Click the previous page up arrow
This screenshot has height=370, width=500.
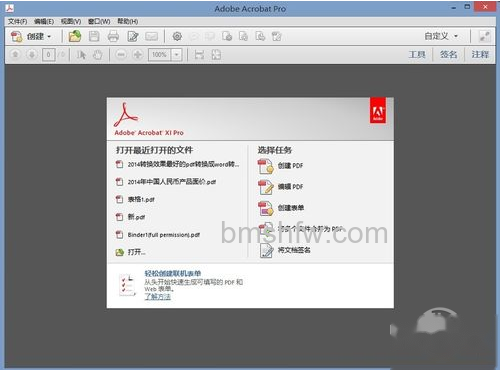click(x=15, y=54)
